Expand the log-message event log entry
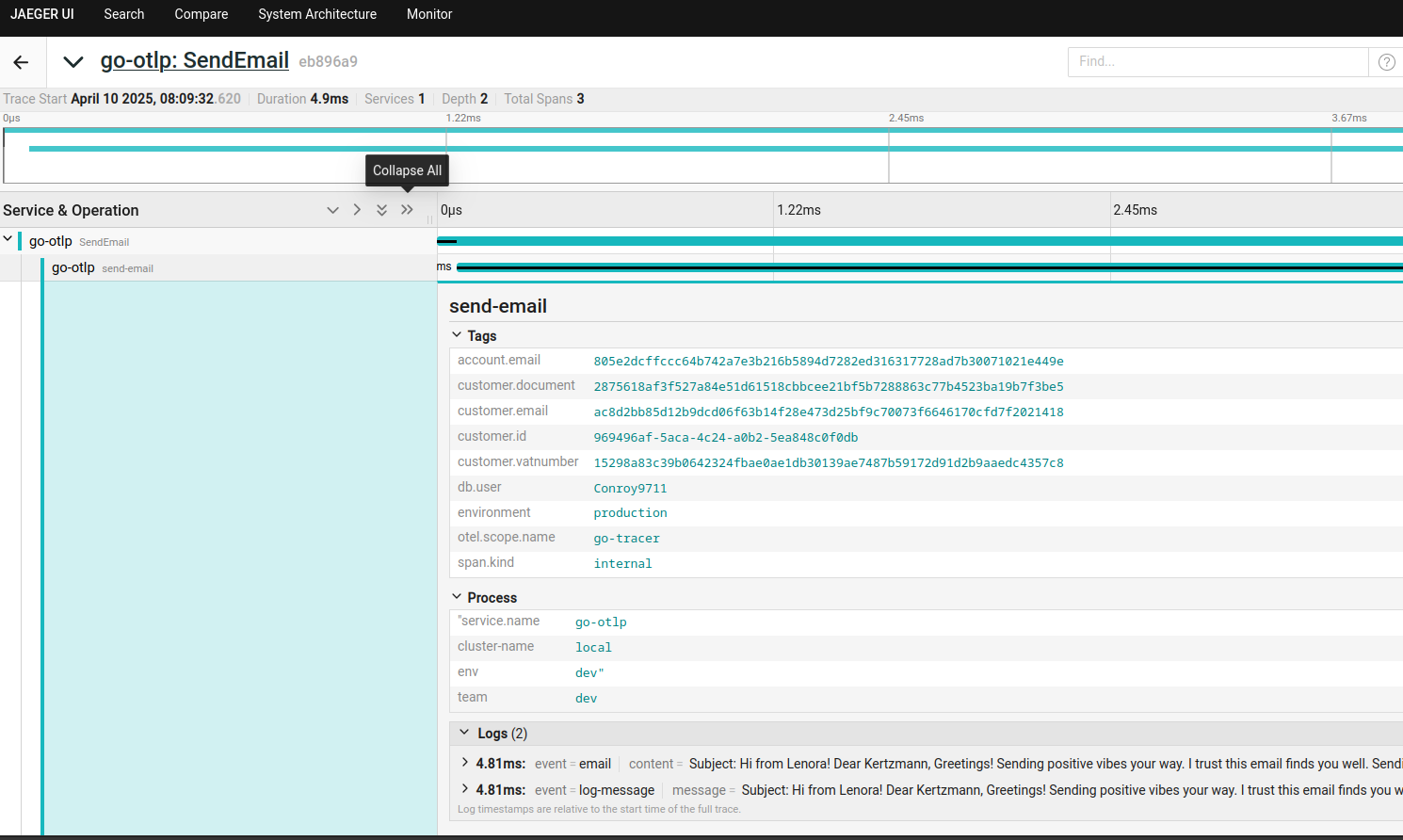1403x840 pixels. [465, 789]
